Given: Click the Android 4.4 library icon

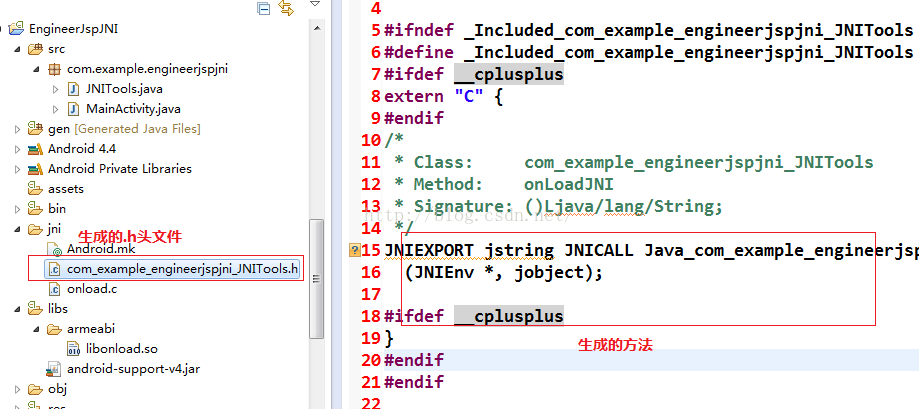Looking at the screenshot, I should [x=35, y=149].
